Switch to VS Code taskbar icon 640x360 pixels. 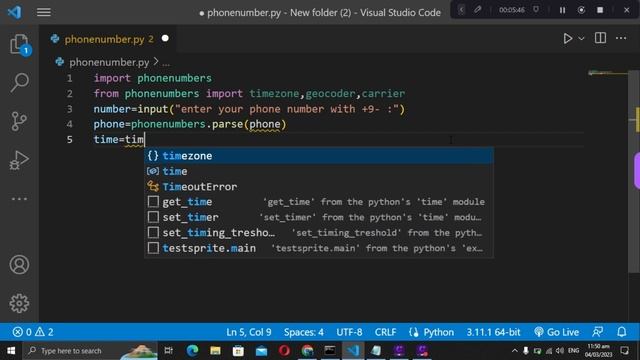coord(353,351)
